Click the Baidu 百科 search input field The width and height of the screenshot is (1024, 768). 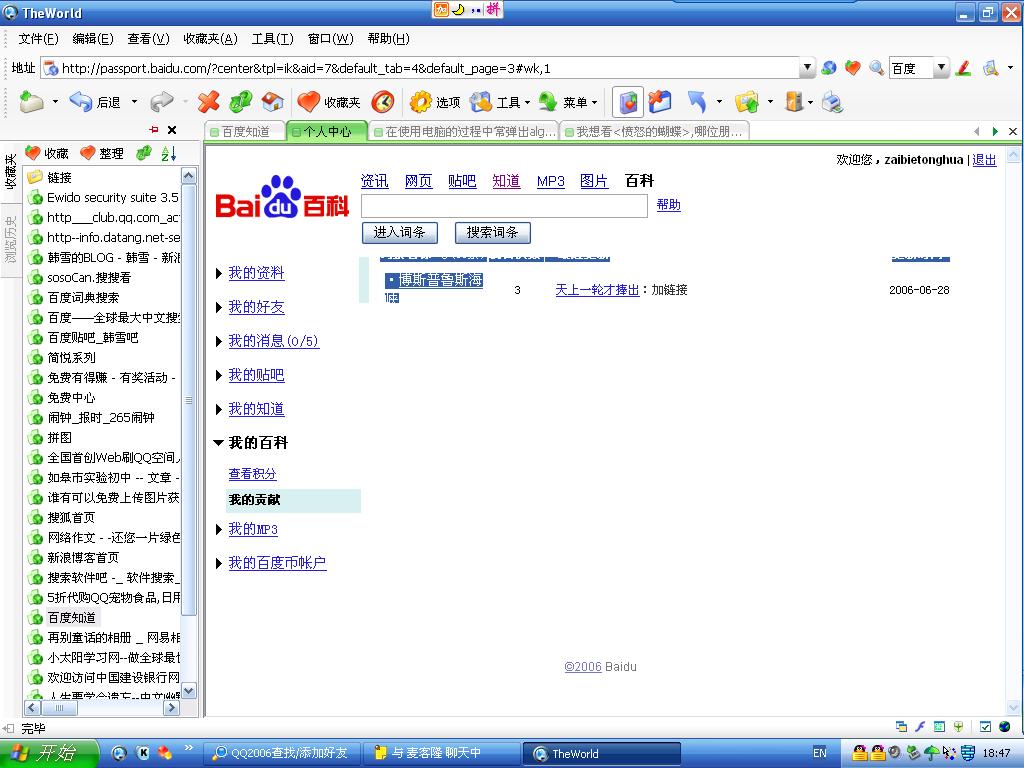[504, 206]
